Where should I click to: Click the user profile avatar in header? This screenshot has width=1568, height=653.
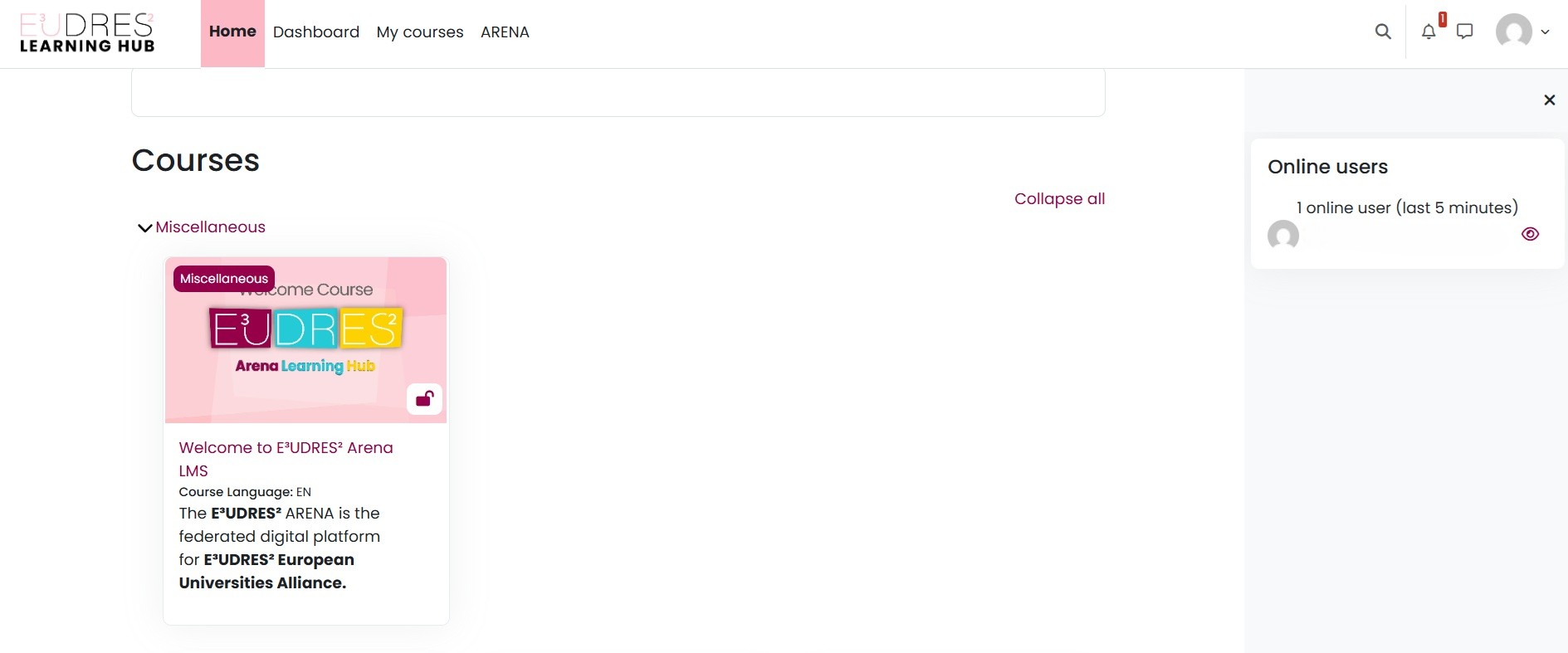pos(1513,32)
